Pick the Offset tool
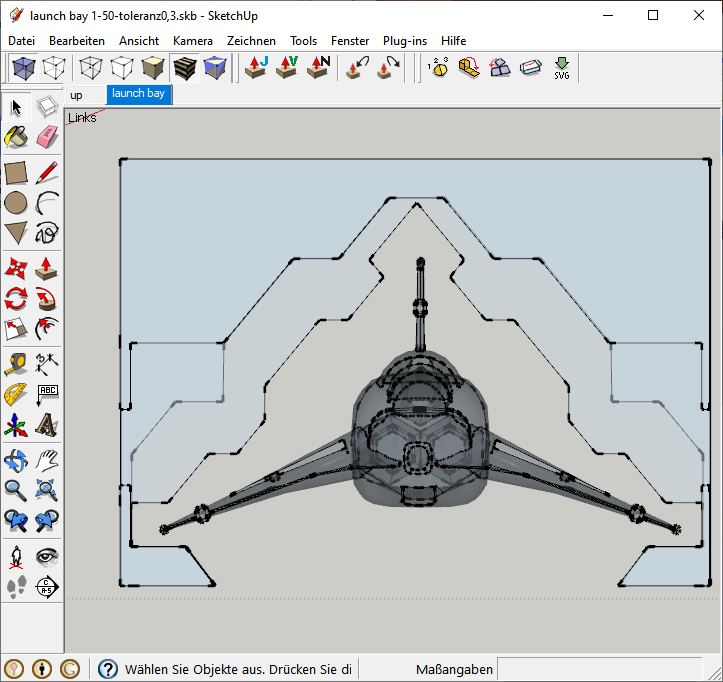 click(x=47, y=328)
